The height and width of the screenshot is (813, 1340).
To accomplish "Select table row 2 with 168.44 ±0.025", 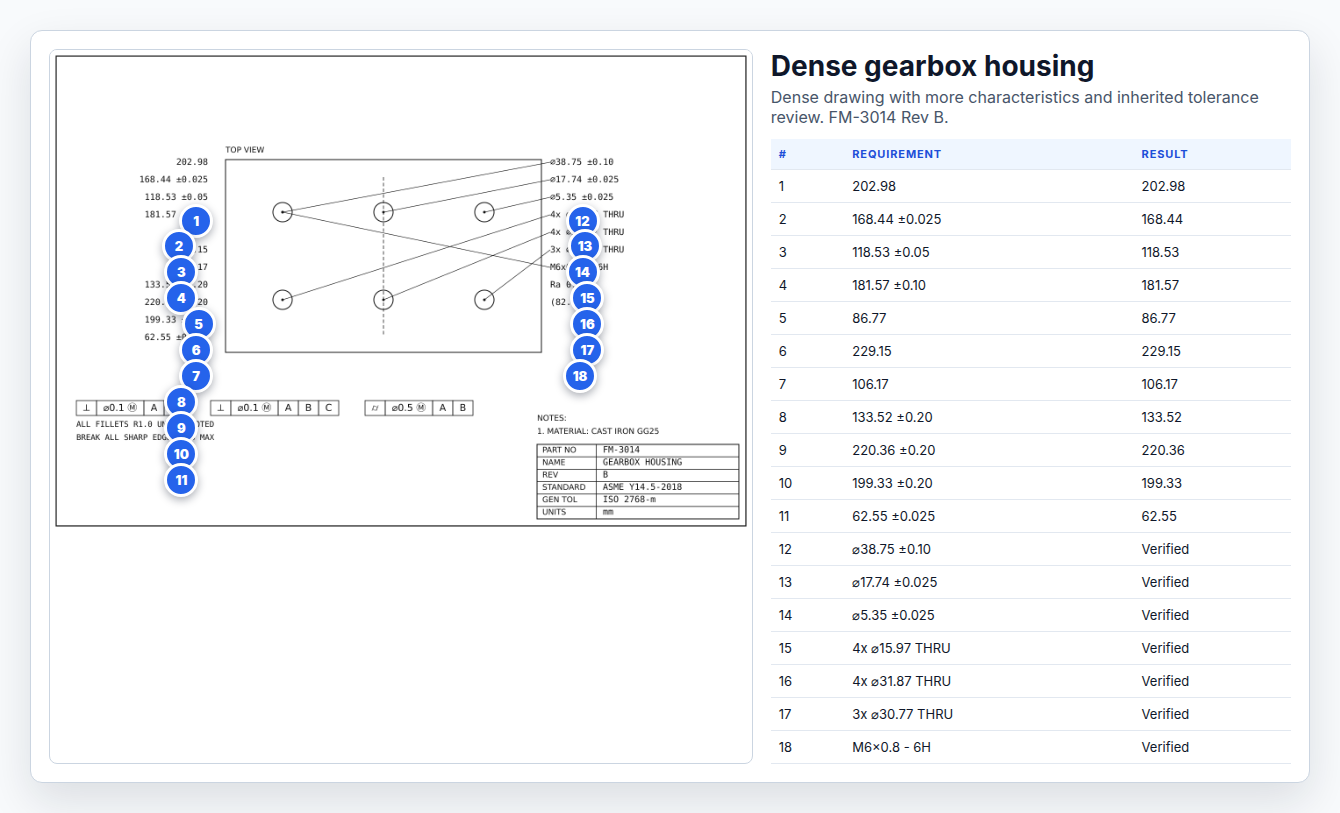I will click(x=1030, y=219).
